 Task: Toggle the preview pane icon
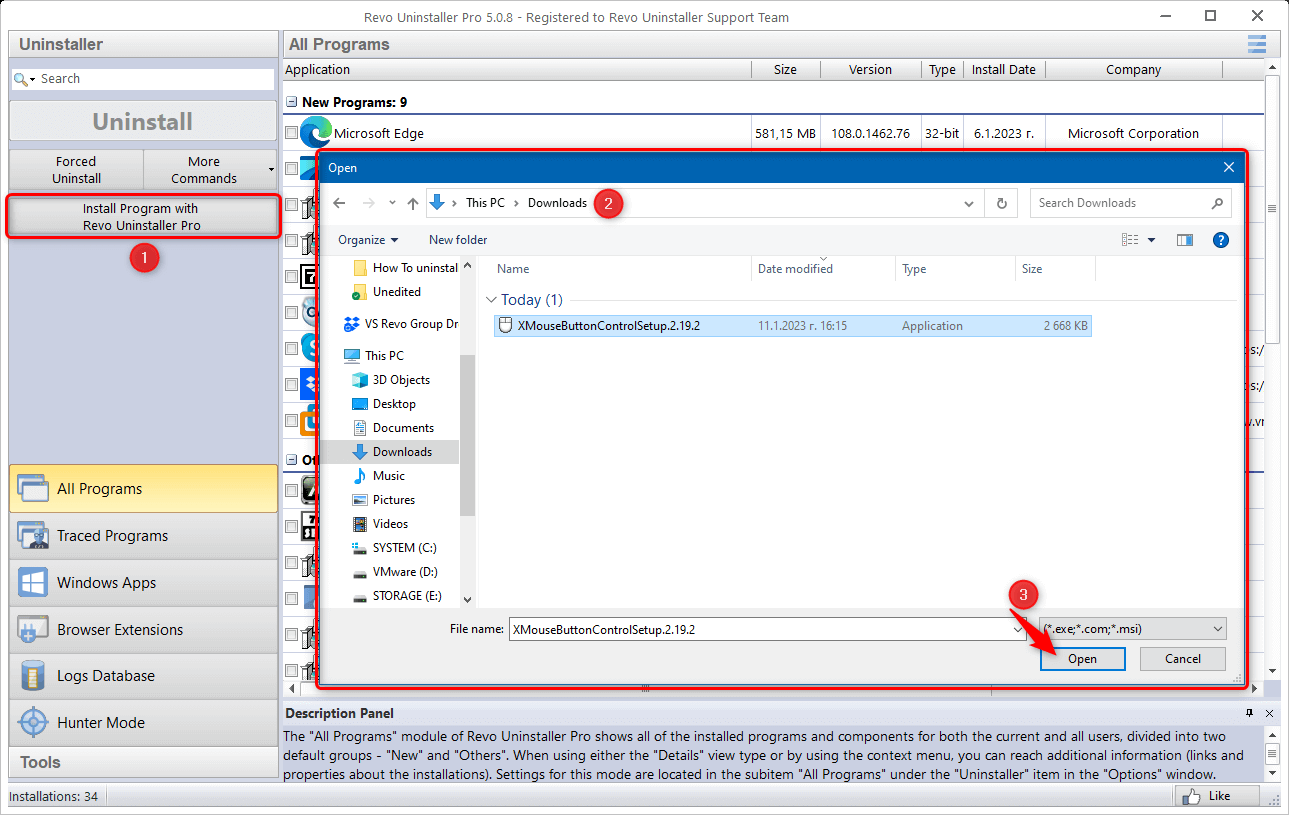1185,240
